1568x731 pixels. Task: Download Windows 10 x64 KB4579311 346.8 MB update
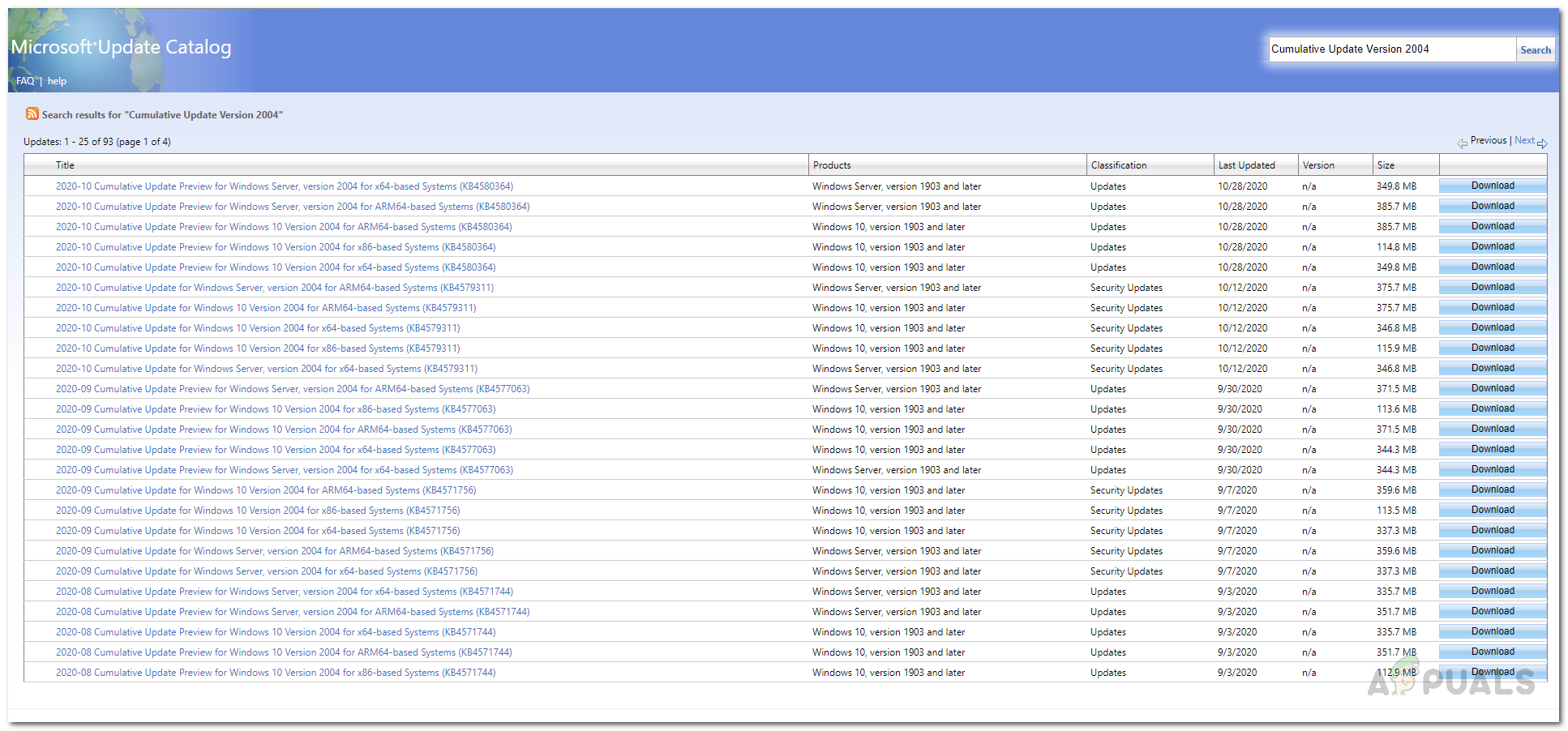[x=1492, y=327]
